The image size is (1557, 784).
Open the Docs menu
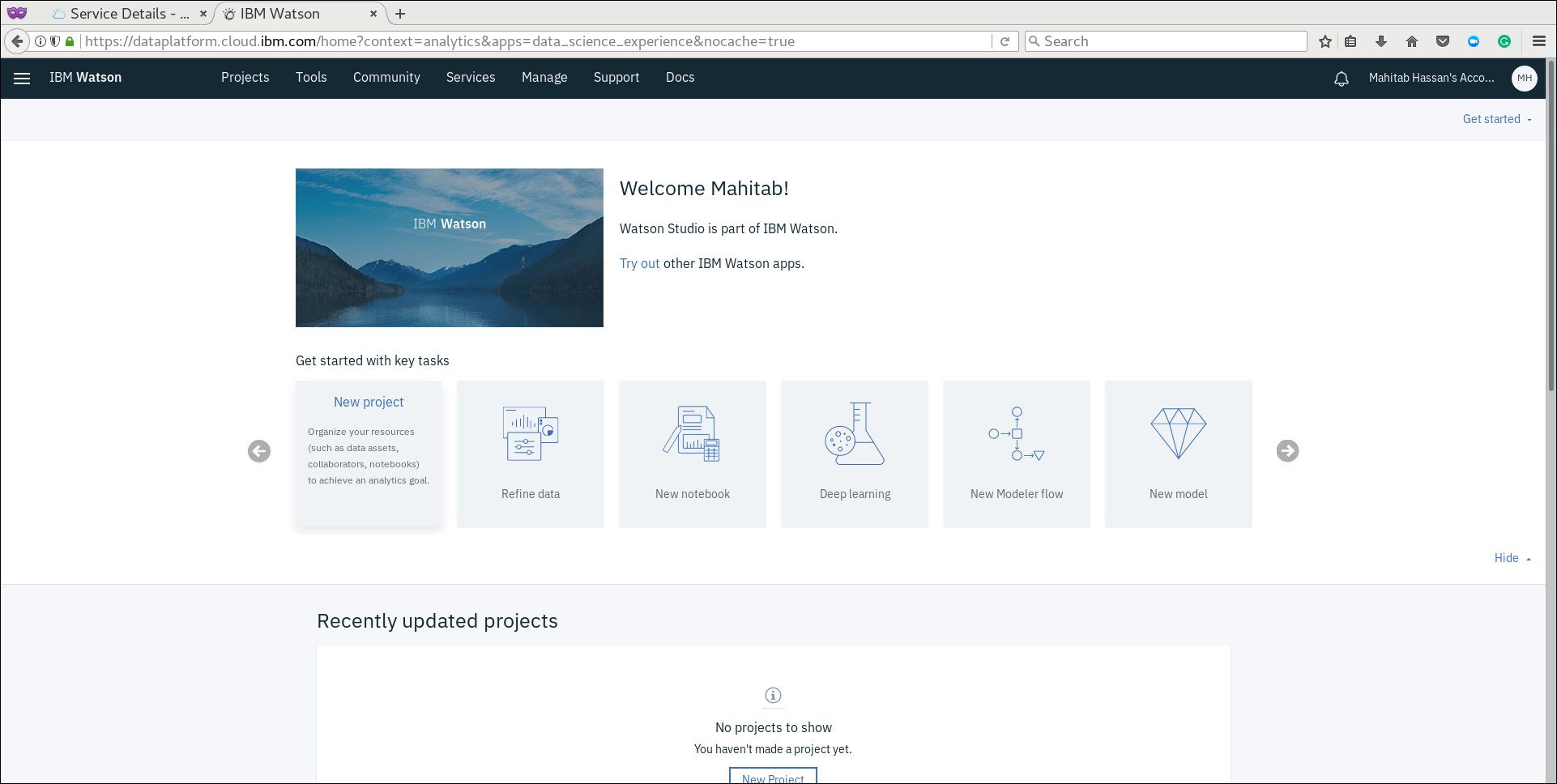[680, 77]
